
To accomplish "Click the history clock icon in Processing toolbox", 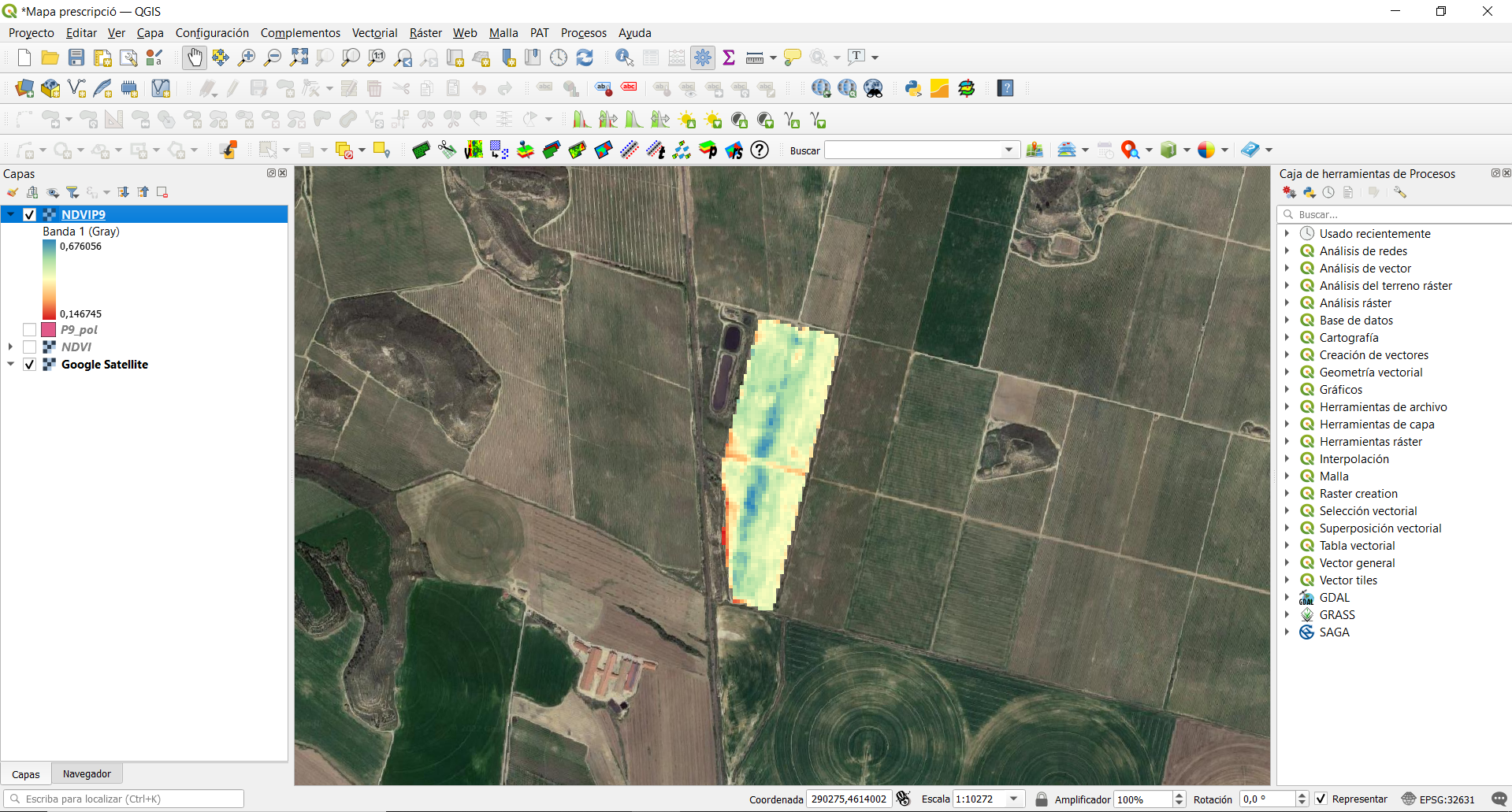I will [x=1328, y=192].
